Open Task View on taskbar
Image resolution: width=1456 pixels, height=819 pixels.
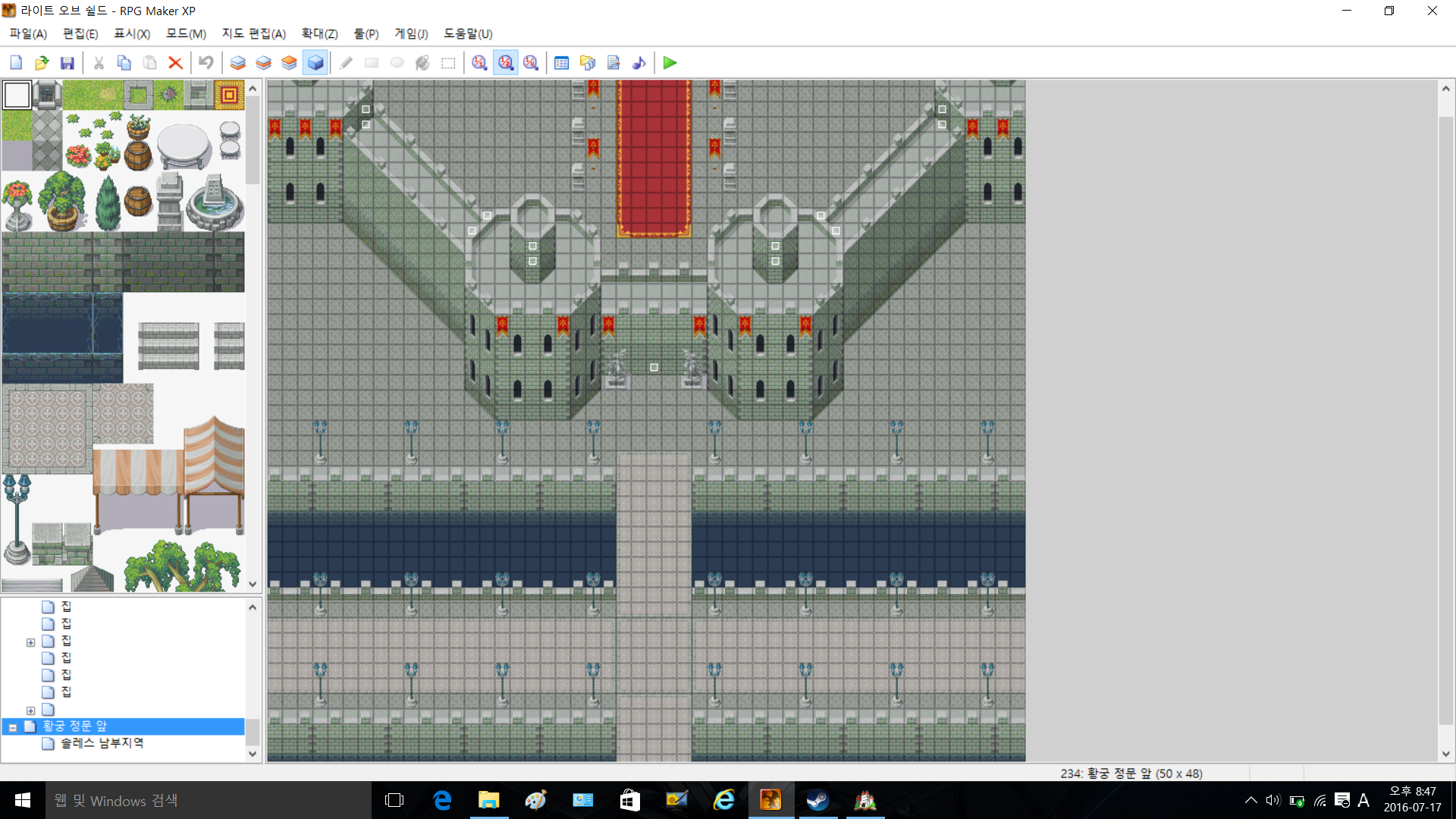(394, 801)
